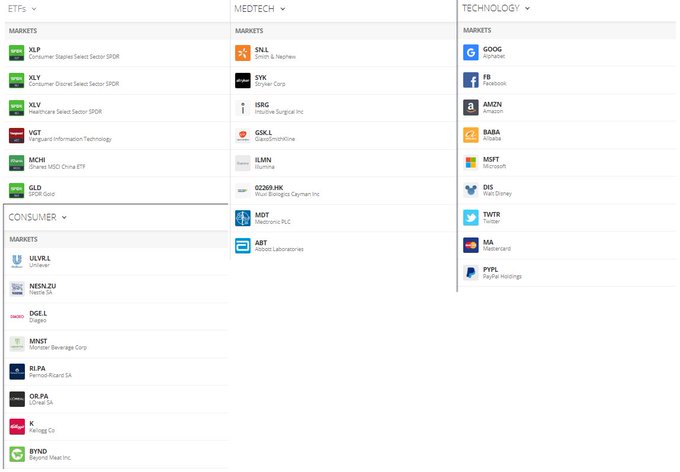
Task: Click the XLY SPDR logo icon
Action: tap(17, 80)
